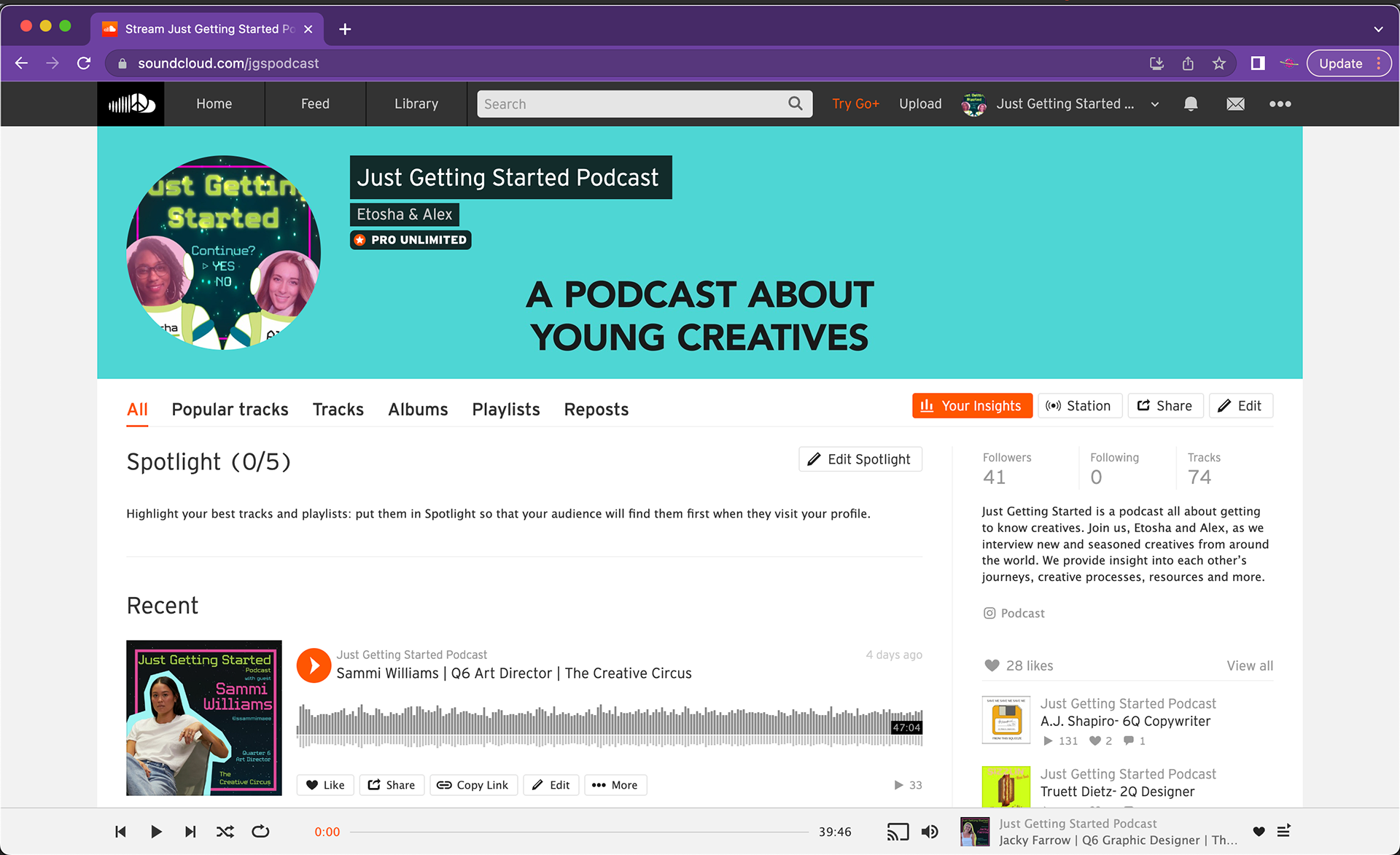Click the Tracks count 74
Image resolution: width=1400 pixels, height=855 pixels.
click(1199, 477)
